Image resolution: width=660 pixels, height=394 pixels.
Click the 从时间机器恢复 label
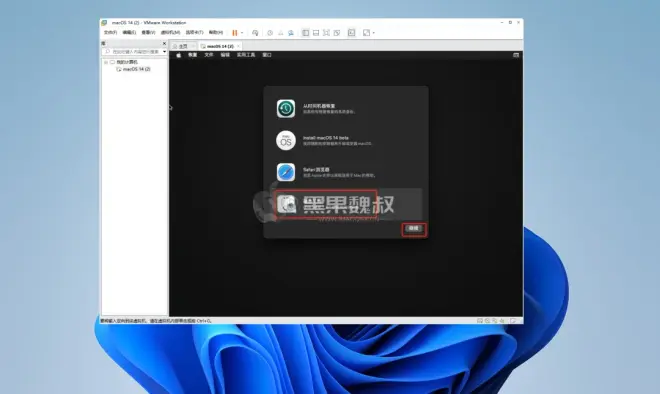[x=319, y=106]
